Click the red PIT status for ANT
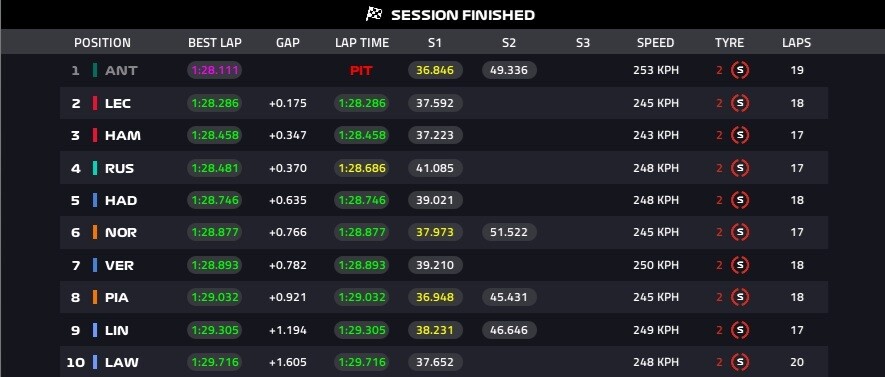 (x=361, y=71)
